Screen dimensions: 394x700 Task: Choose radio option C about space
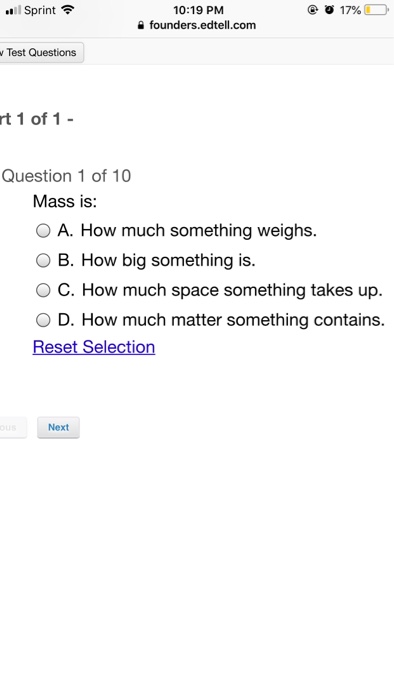click(43, 290)
